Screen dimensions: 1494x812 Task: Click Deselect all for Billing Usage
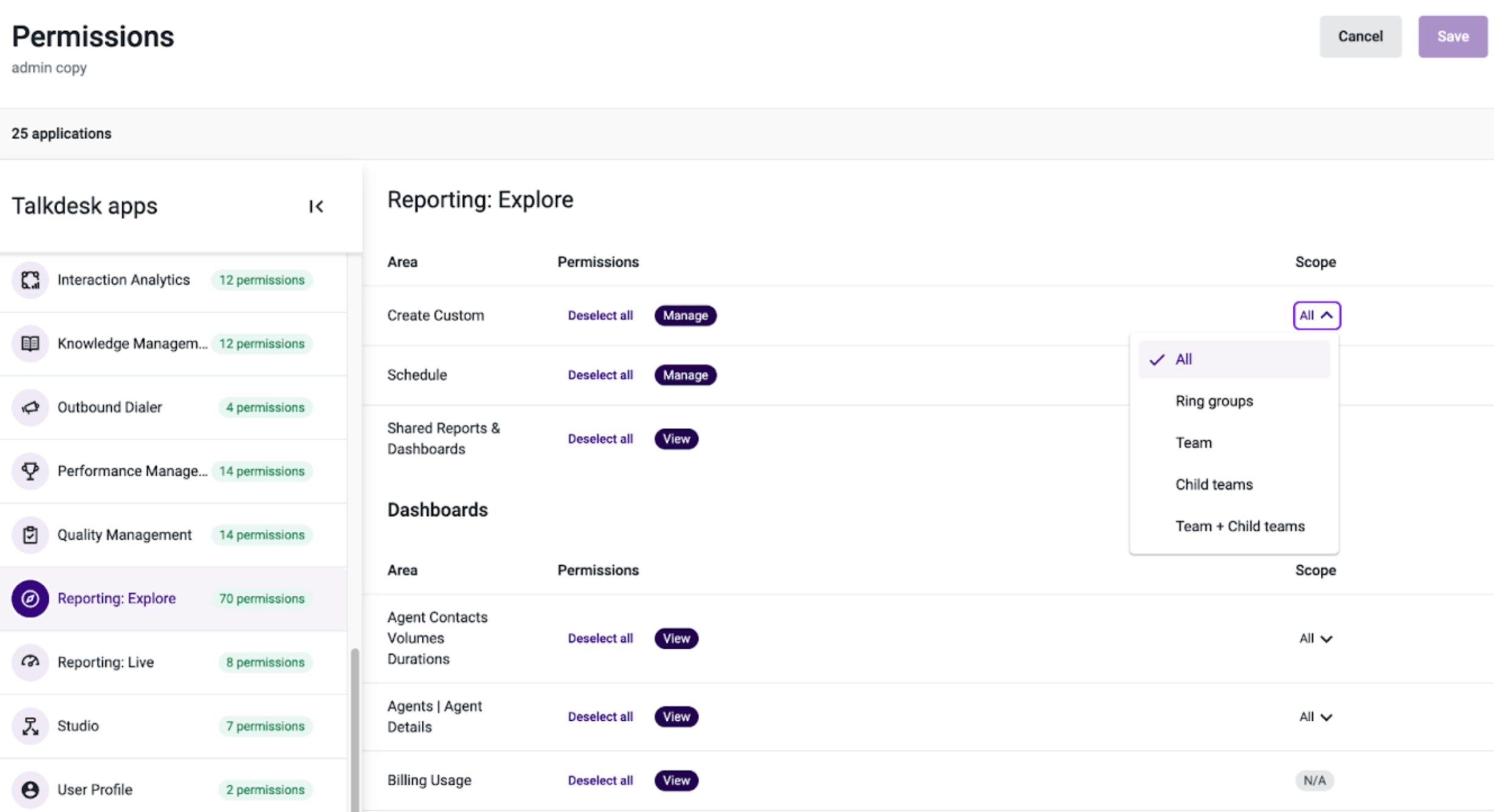pos(600,780)
